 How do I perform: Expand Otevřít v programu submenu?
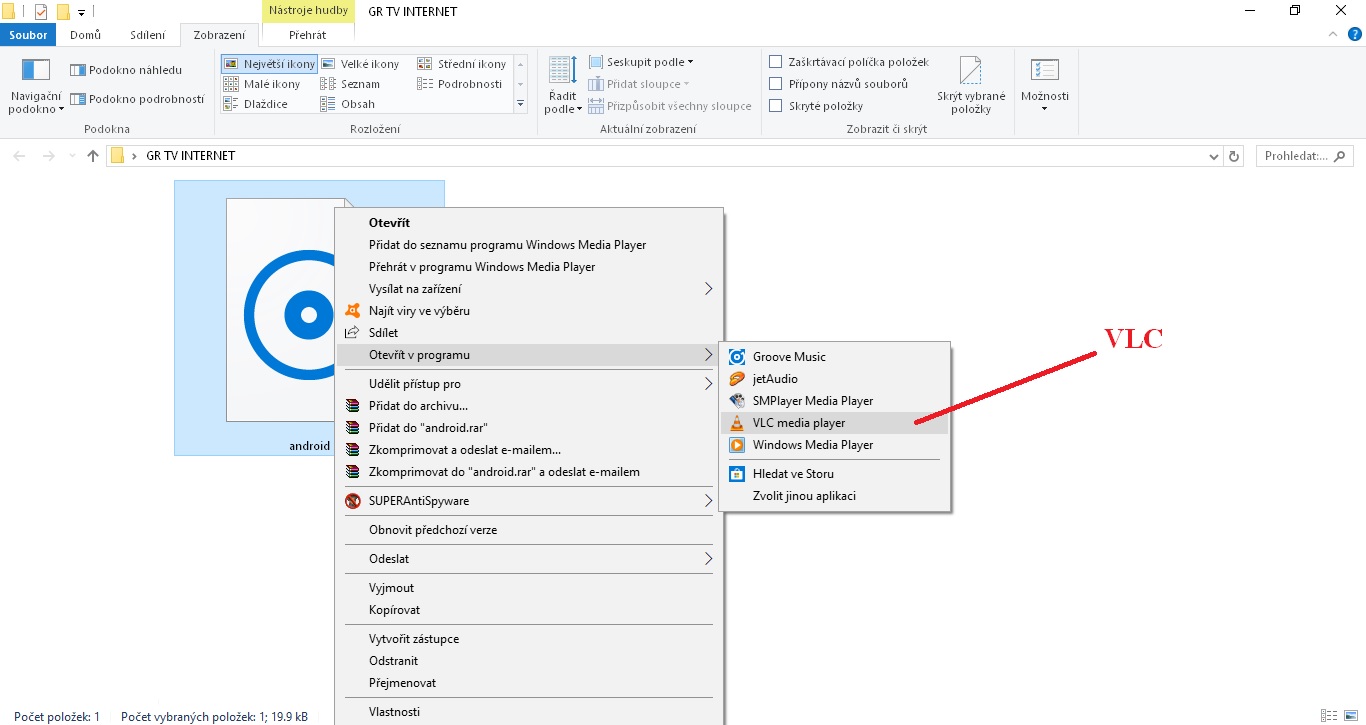(x=528, y=355)
